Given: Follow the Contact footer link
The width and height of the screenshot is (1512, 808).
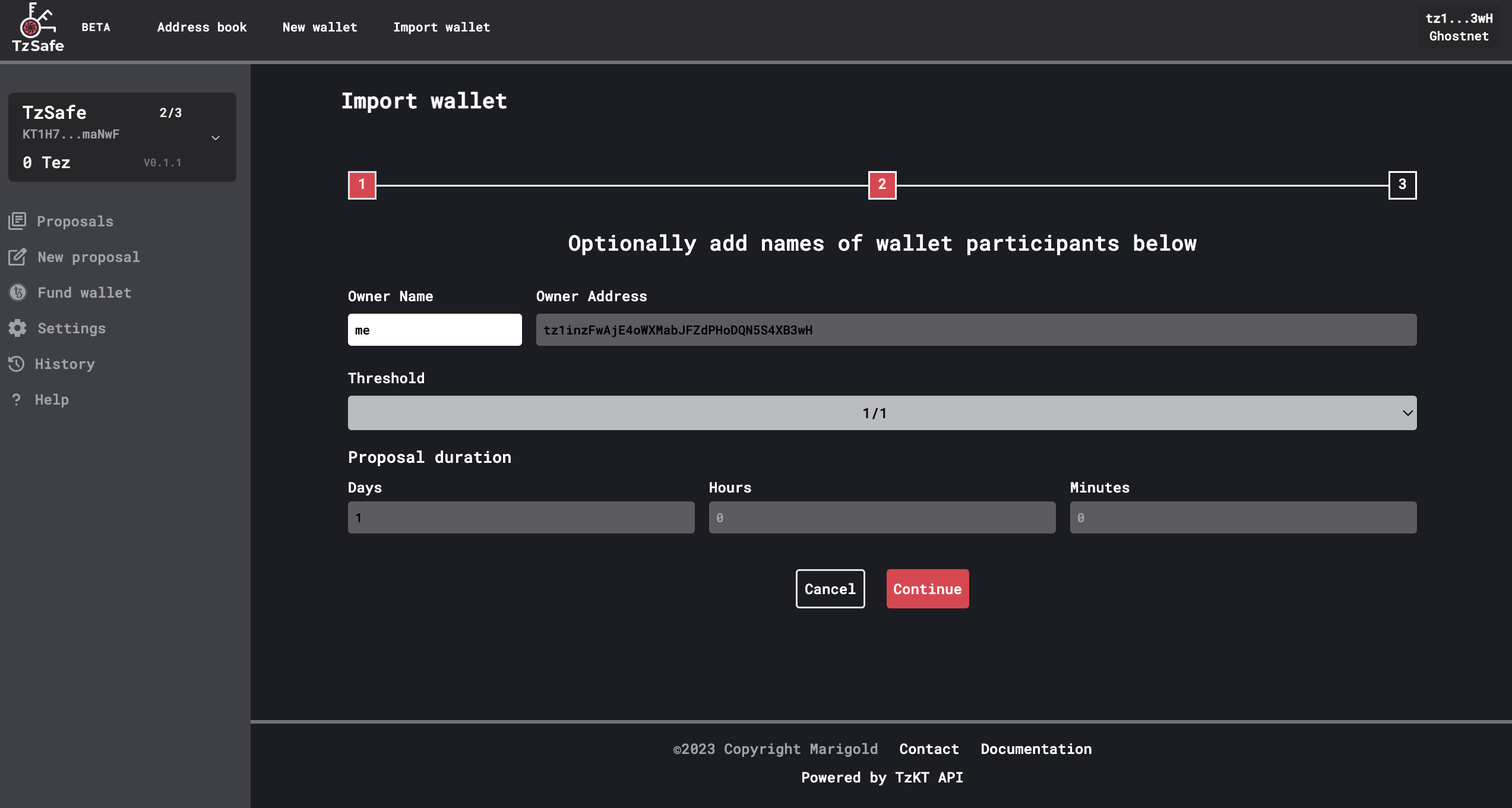Looking at the screenshot, I should click(x=929, y=749).
